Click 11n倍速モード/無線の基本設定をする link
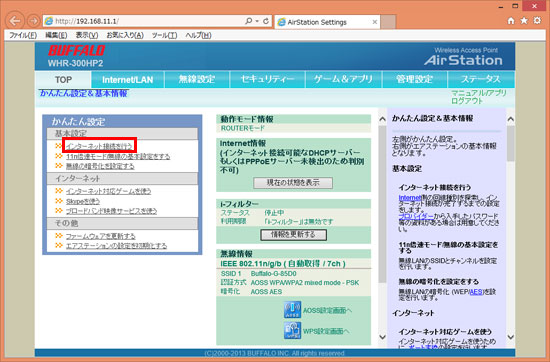 click(x=118, y=156)
